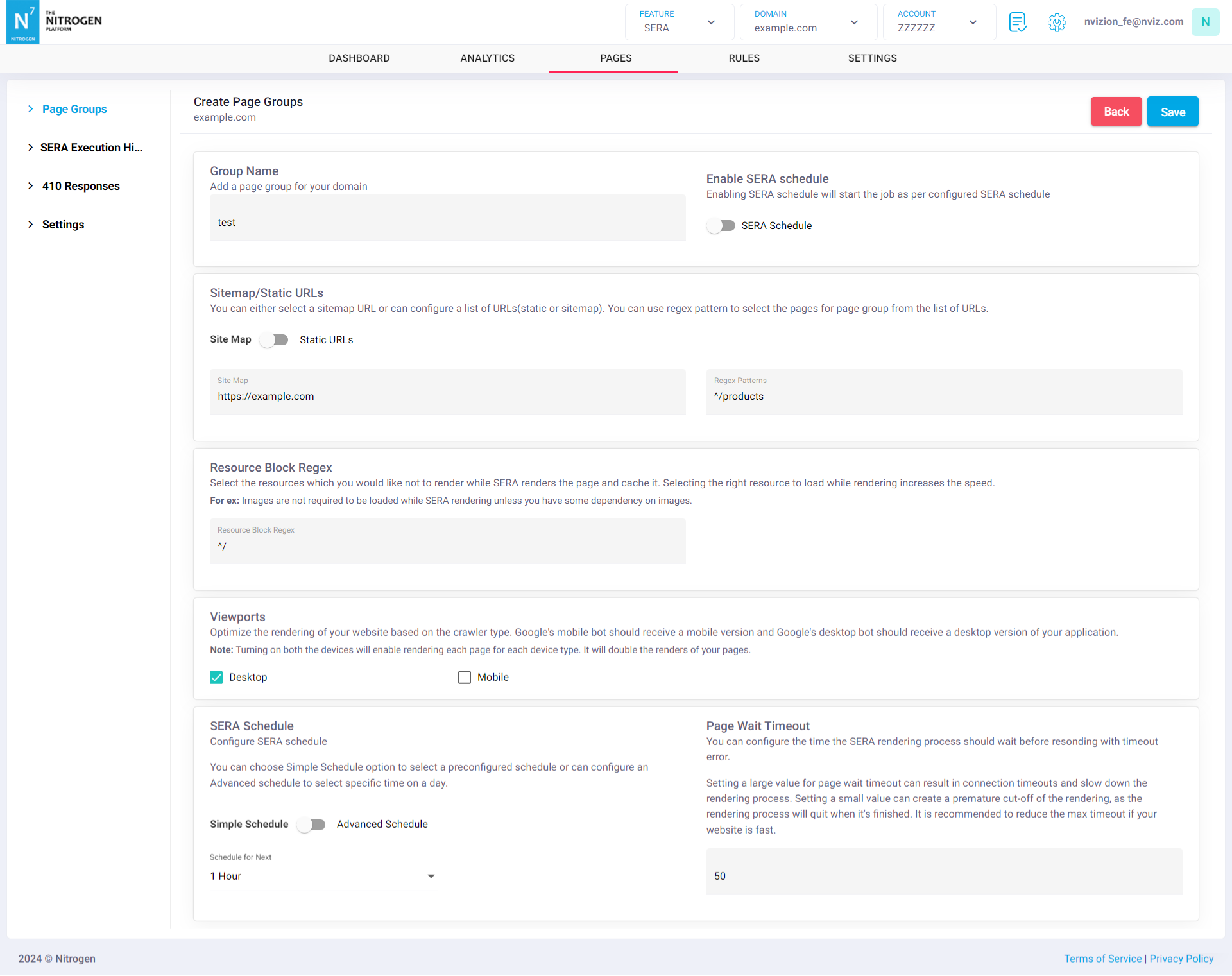This screenshot has height=976, width=1232.
Task: Open the gear settings icon in header
Action: [1057, 22]
